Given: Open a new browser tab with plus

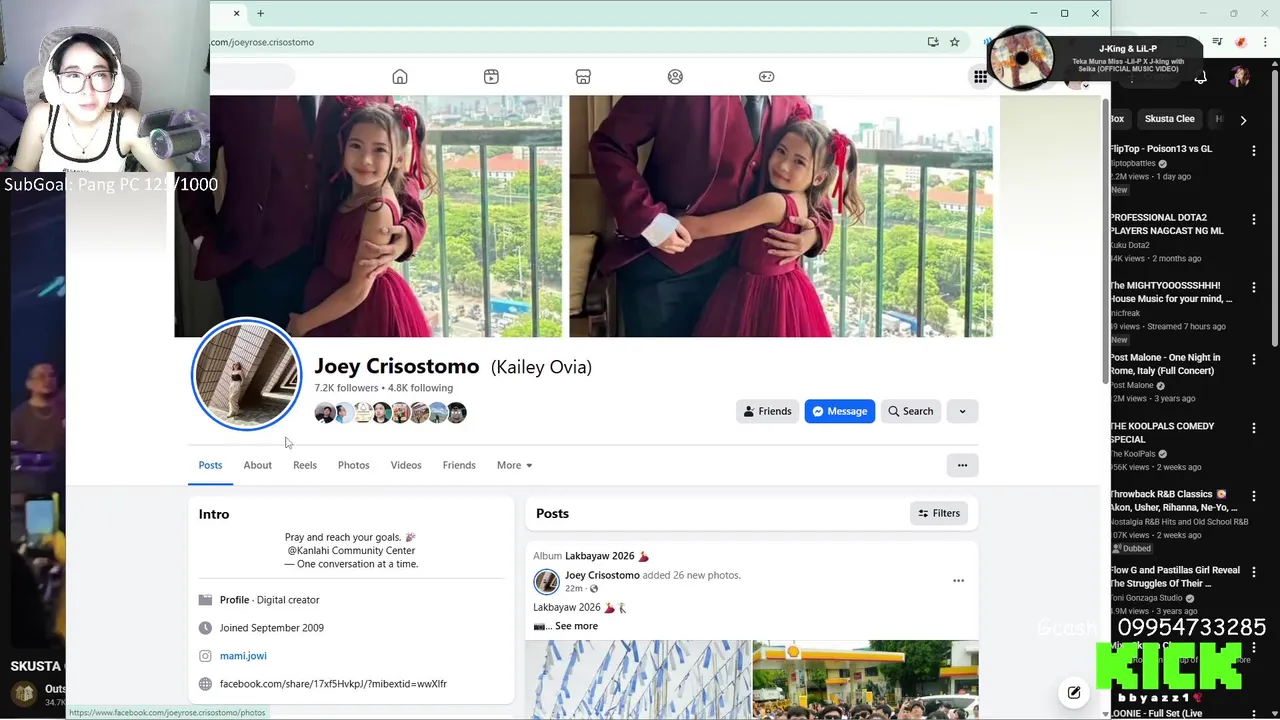Looking at the screenshot, I should coord(260,13).
